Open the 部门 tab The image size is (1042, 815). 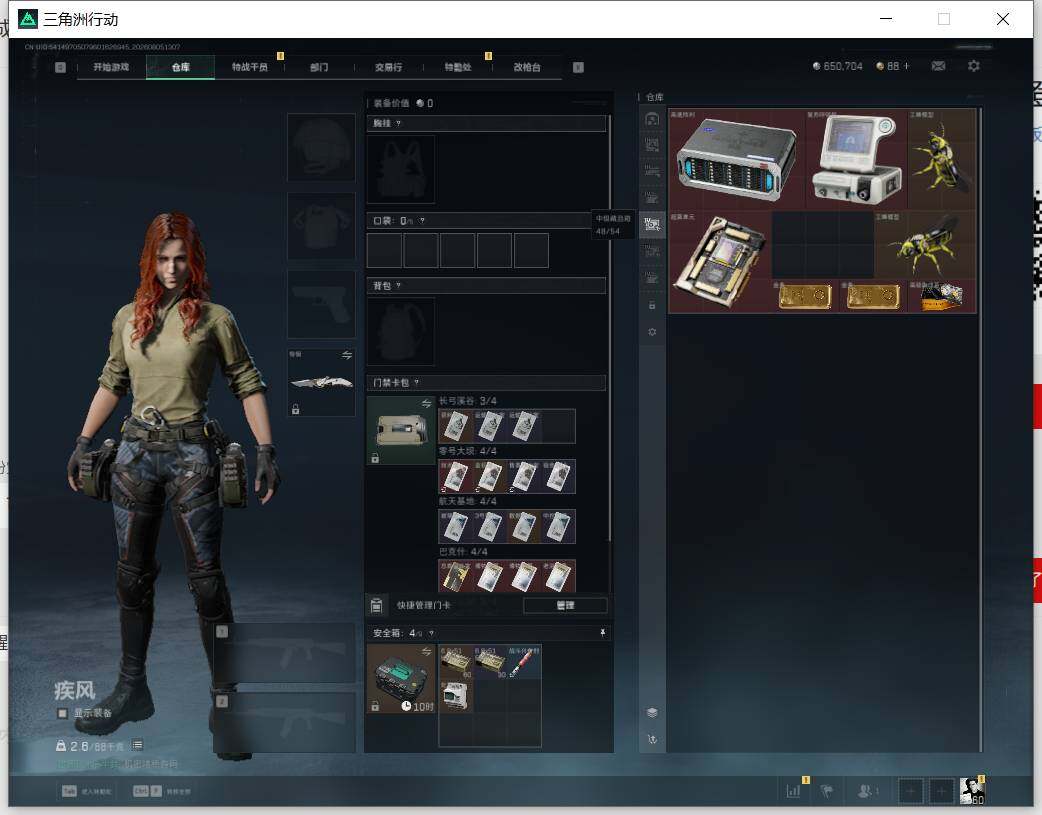click(319, 67)
